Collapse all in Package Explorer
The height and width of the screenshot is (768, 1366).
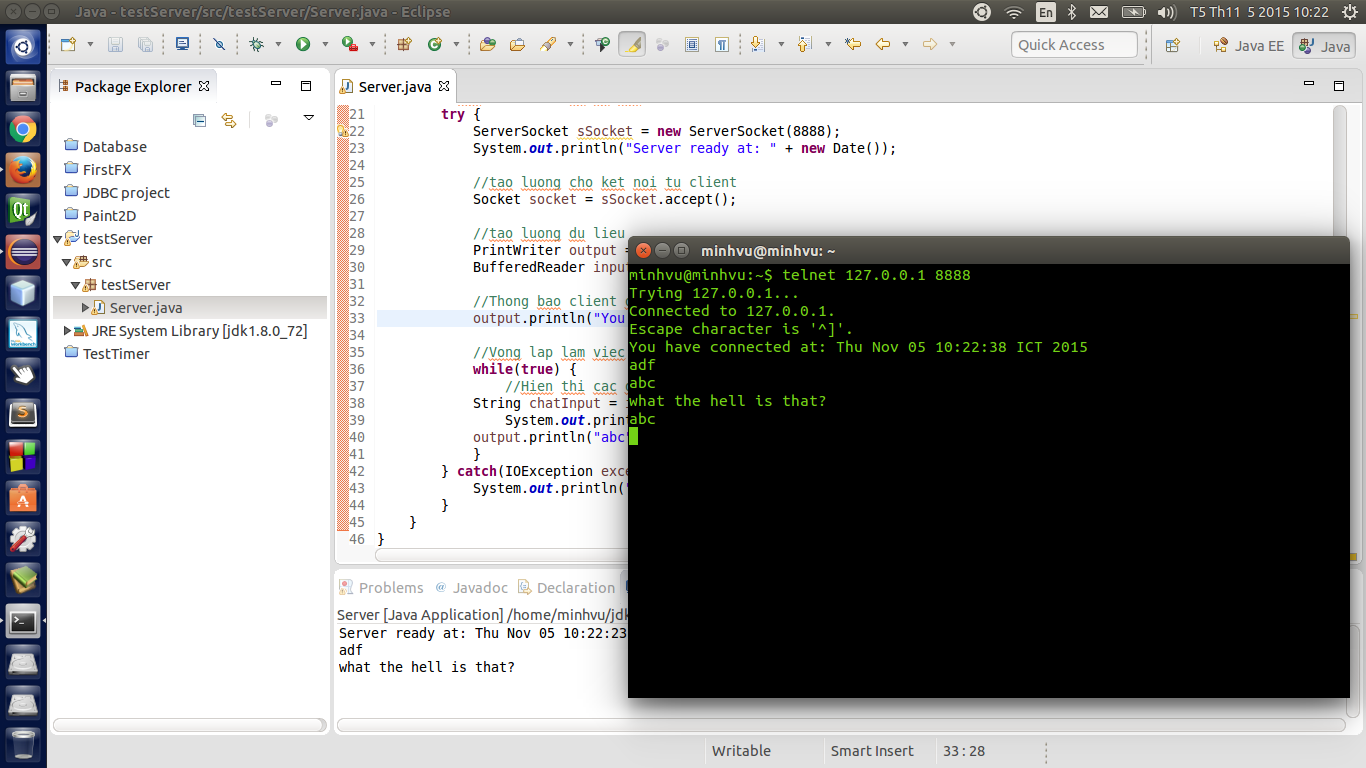[x=199, y=120]
